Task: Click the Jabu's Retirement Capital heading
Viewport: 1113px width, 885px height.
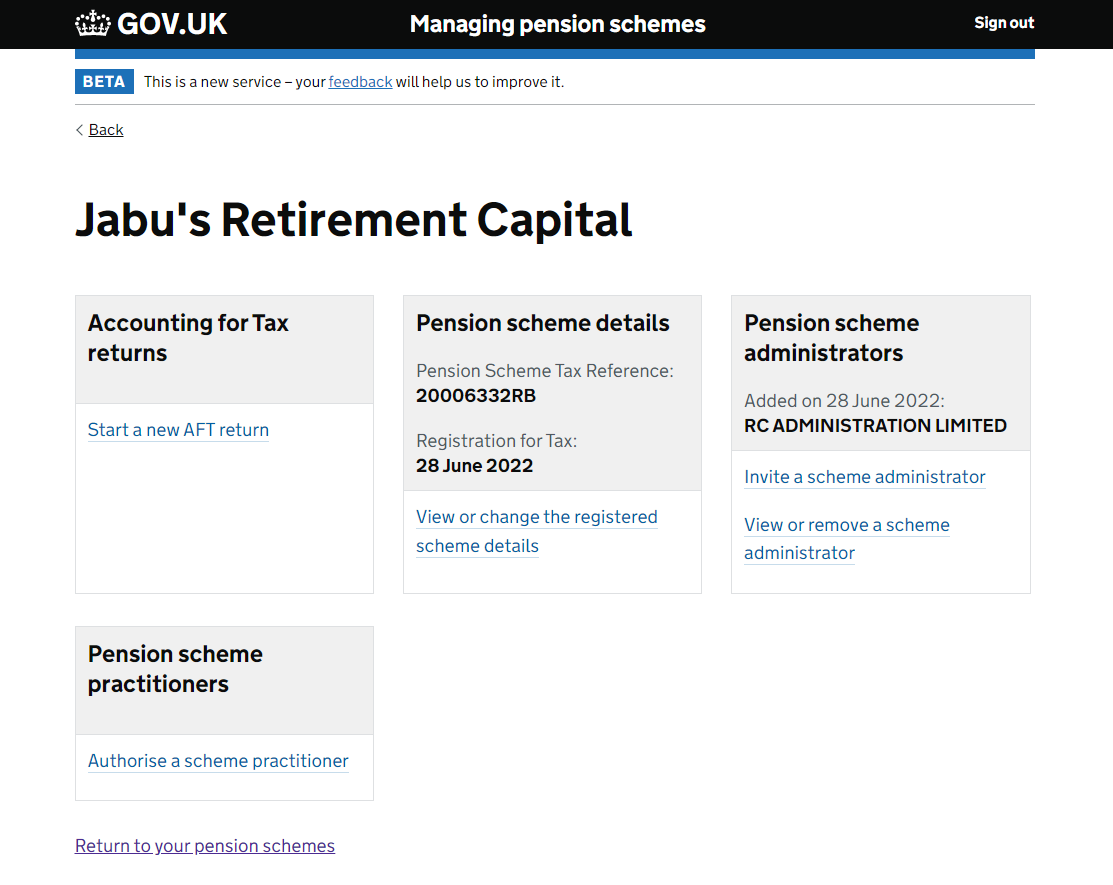Action: (353, 219)
